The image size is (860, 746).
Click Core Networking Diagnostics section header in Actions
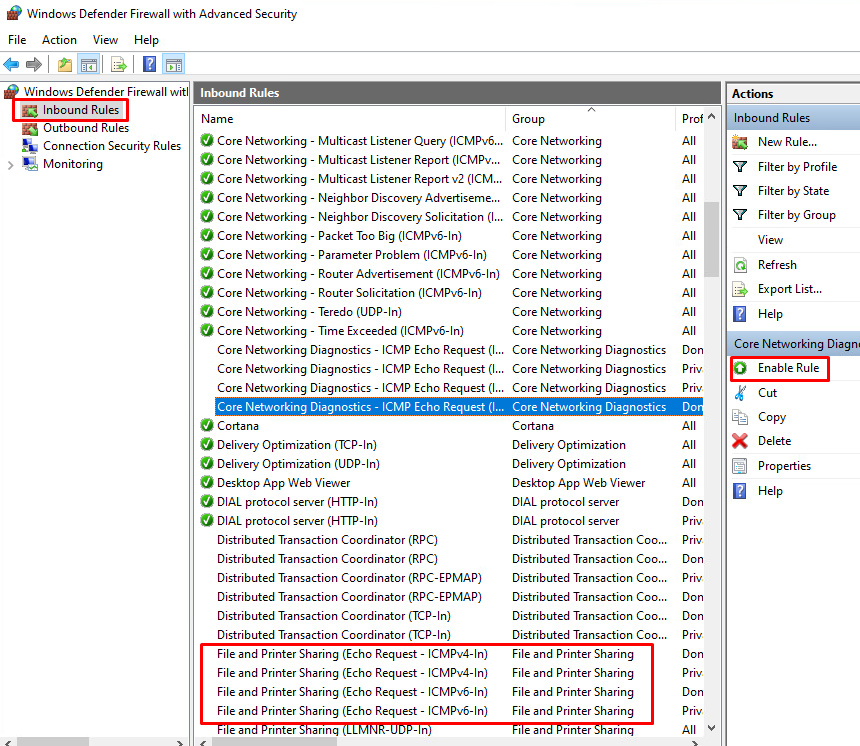pyautogui.click(x=793, y=344)
